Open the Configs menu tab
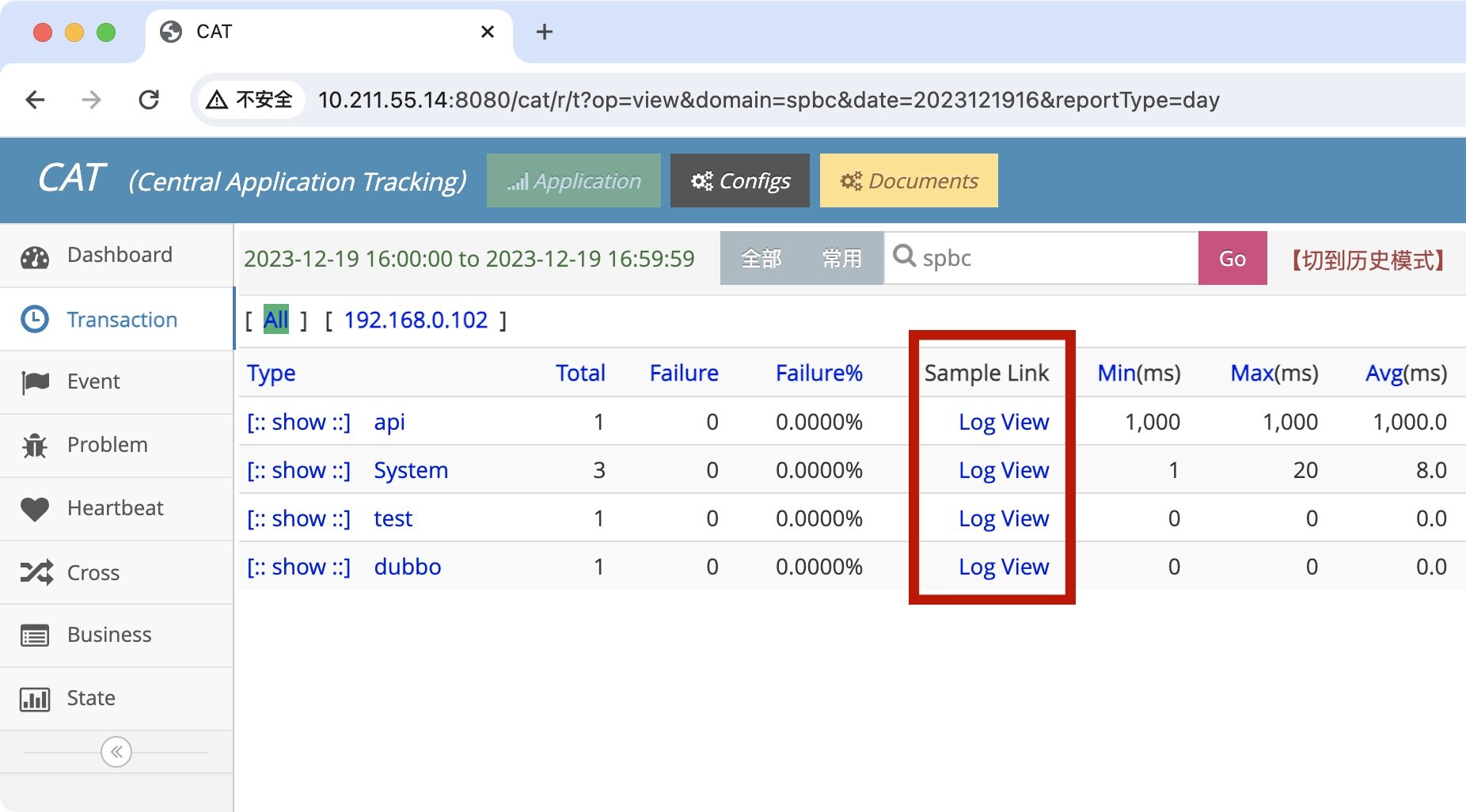 click(x=739, y=181)
